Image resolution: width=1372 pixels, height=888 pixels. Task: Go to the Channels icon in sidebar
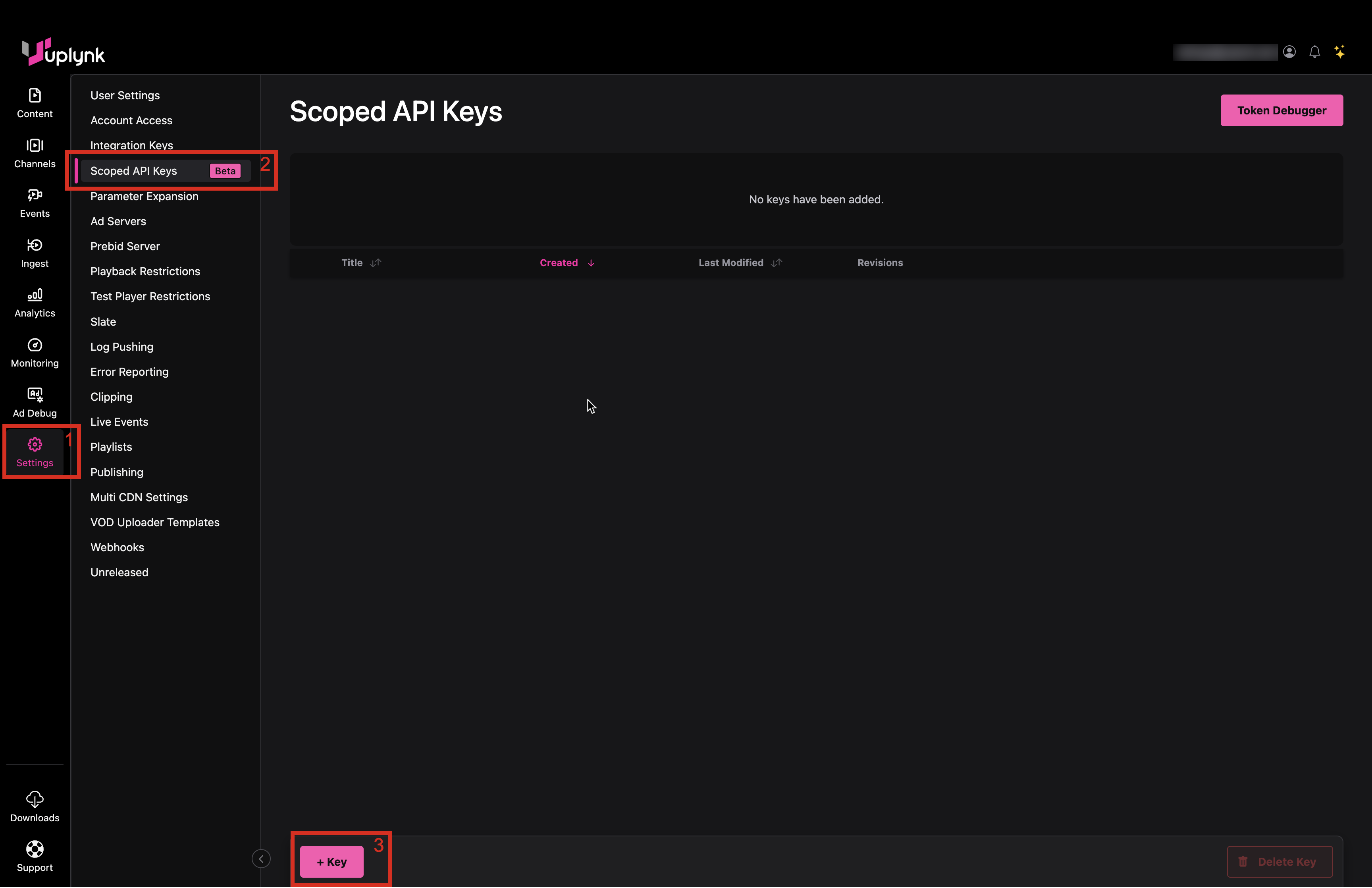point(35,146)
